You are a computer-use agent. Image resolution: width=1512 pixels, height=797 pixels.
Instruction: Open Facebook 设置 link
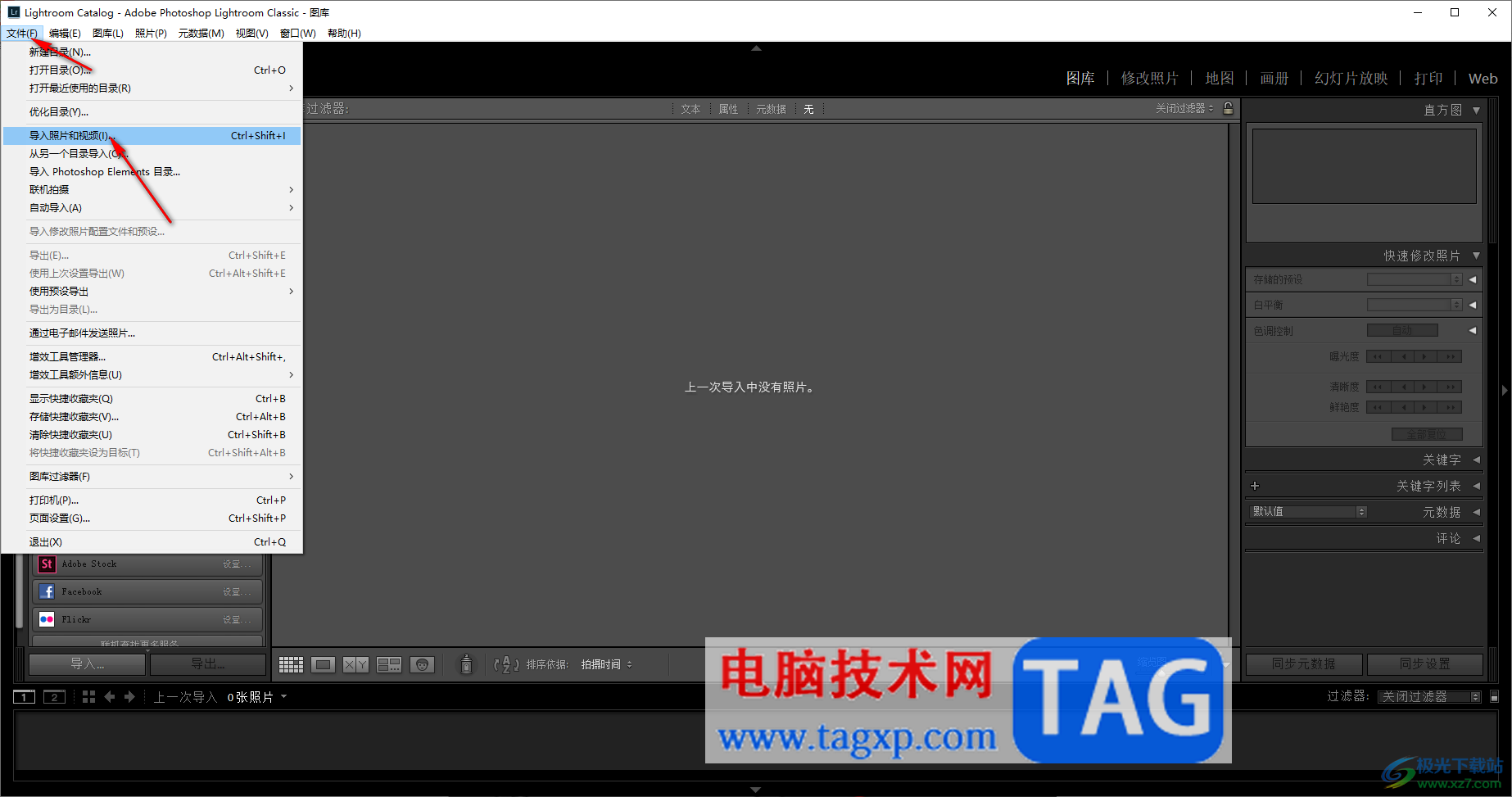pos(237,592)
